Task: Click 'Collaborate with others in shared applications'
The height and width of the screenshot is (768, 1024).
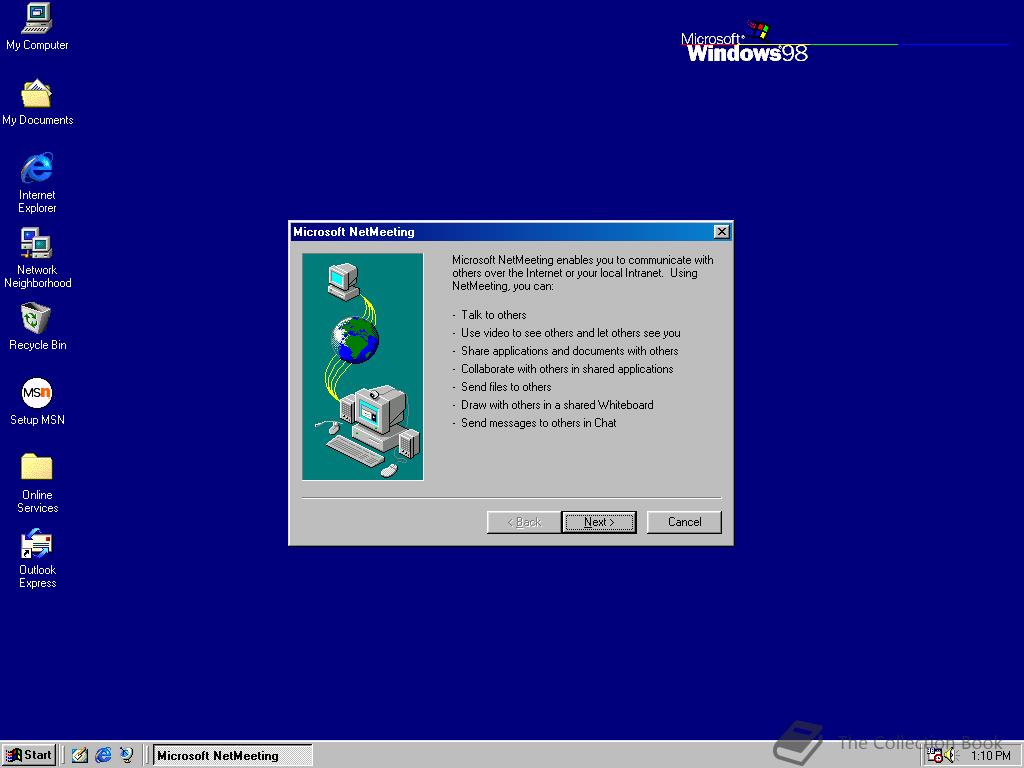Action: click(567, 369)
